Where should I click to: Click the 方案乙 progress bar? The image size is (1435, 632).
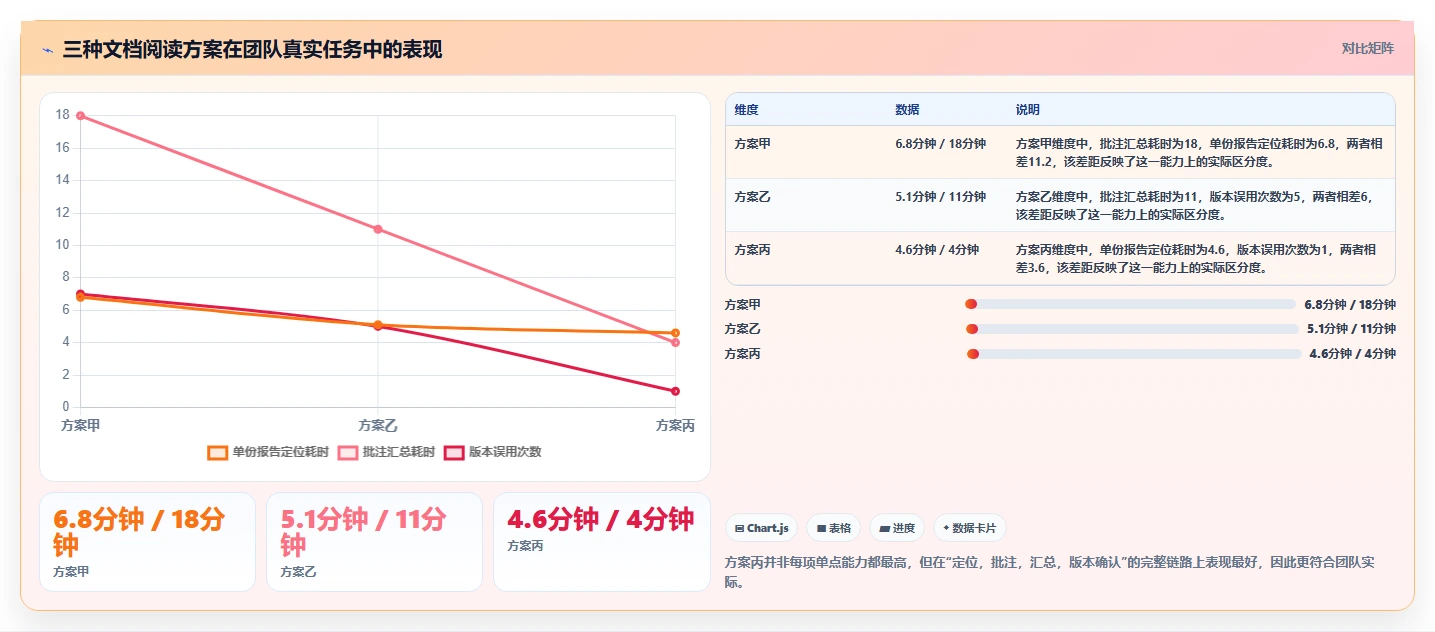pos(1132,329)
